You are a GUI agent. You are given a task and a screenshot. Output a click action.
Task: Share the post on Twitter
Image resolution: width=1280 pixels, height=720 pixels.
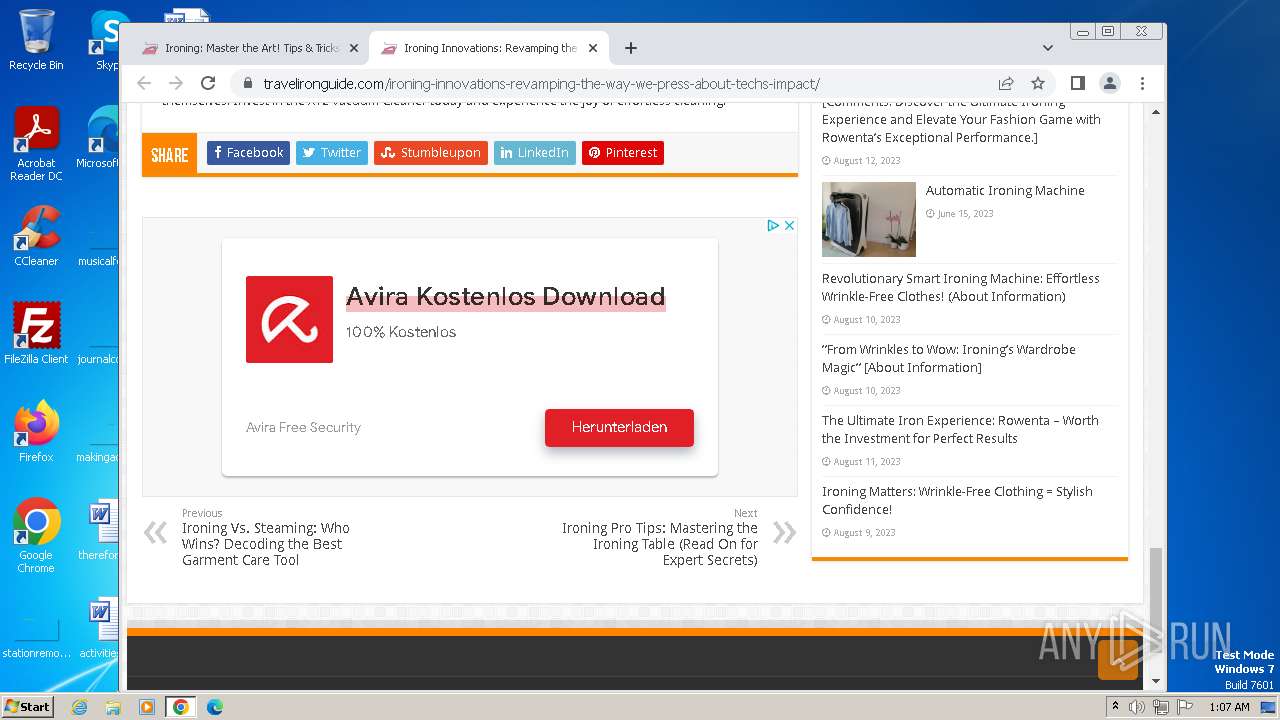point(332,153)
